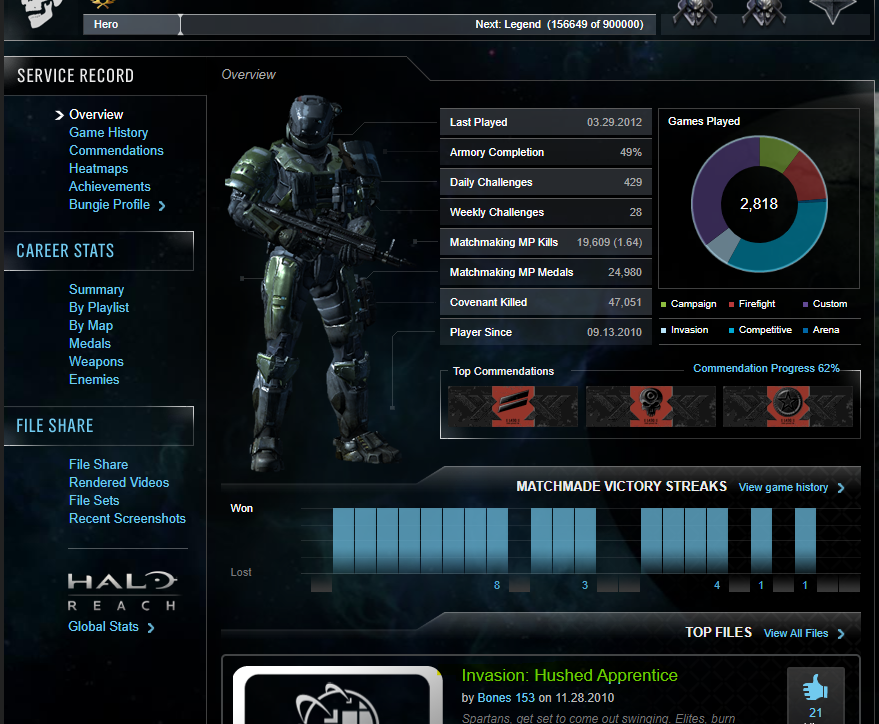This screenshot has width=879, height=724.
Task: Click the Spartan armor model
Action: (x=317, y=283)
